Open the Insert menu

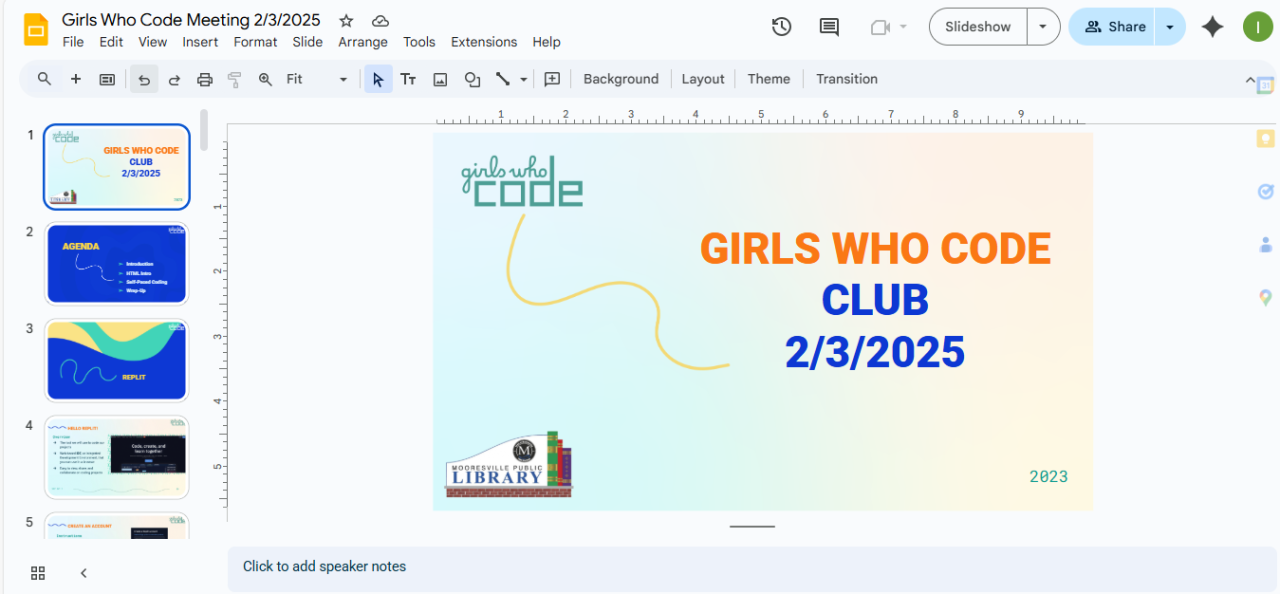click(200, 42)
